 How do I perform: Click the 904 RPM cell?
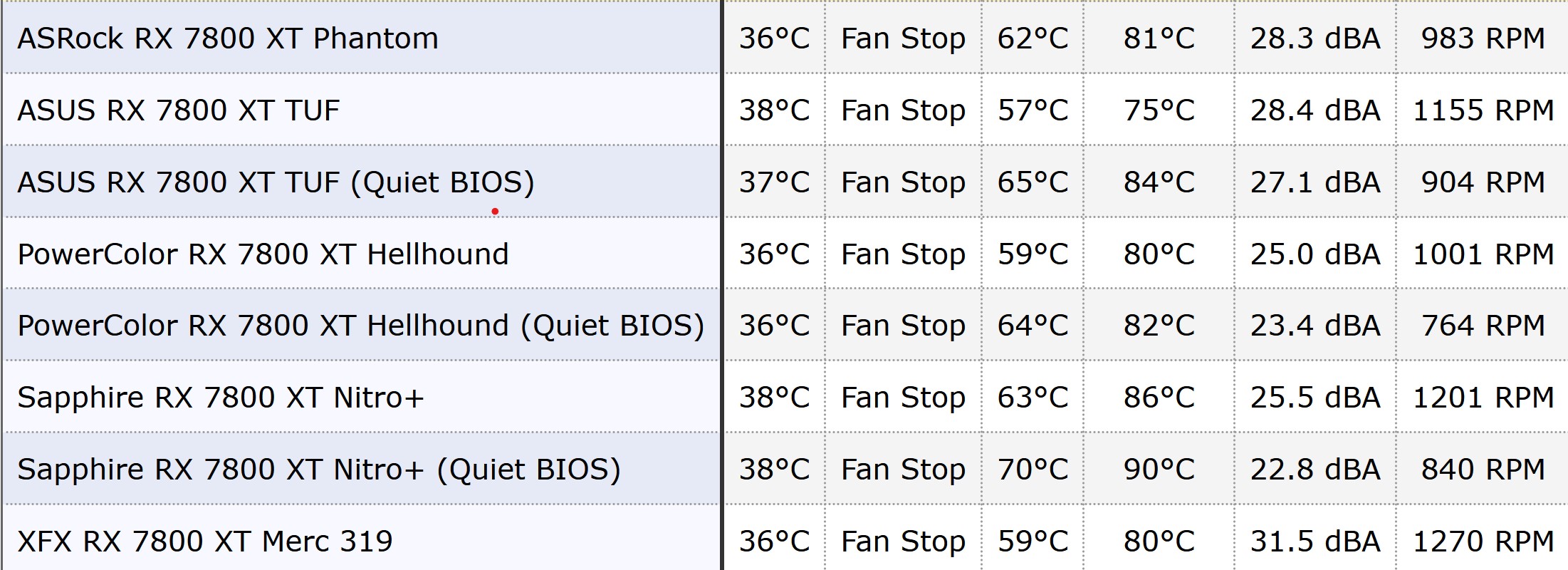click(x=1483, y=182)
